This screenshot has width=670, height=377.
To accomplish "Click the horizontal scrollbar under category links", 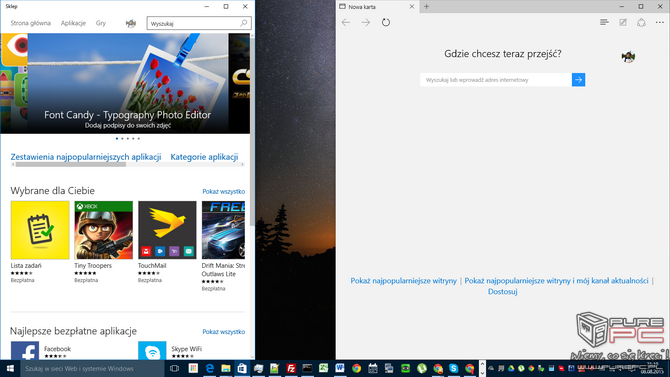I will pos(127,165).
